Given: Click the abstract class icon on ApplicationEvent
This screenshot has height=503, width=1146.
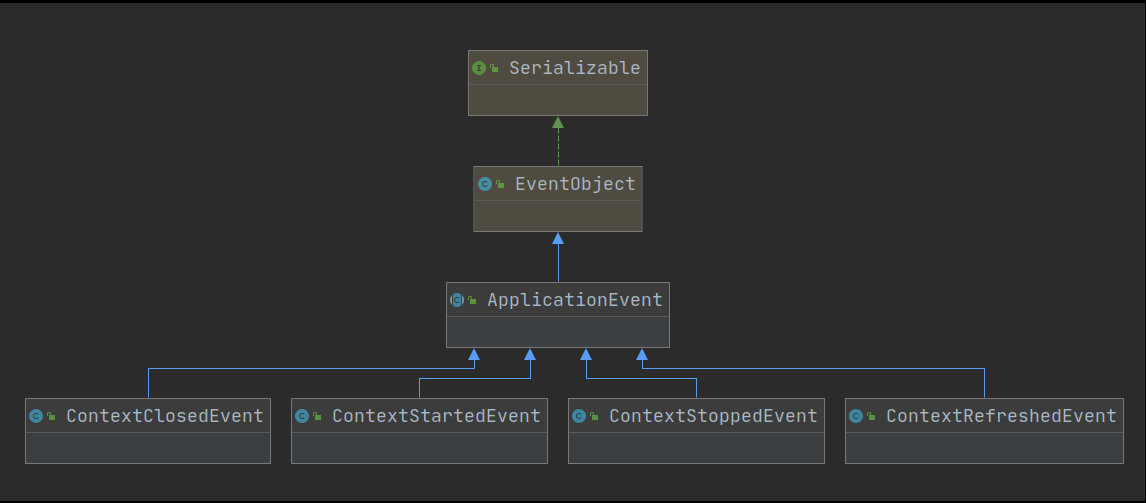Looking at the screenshot, I should coord(457,300).
